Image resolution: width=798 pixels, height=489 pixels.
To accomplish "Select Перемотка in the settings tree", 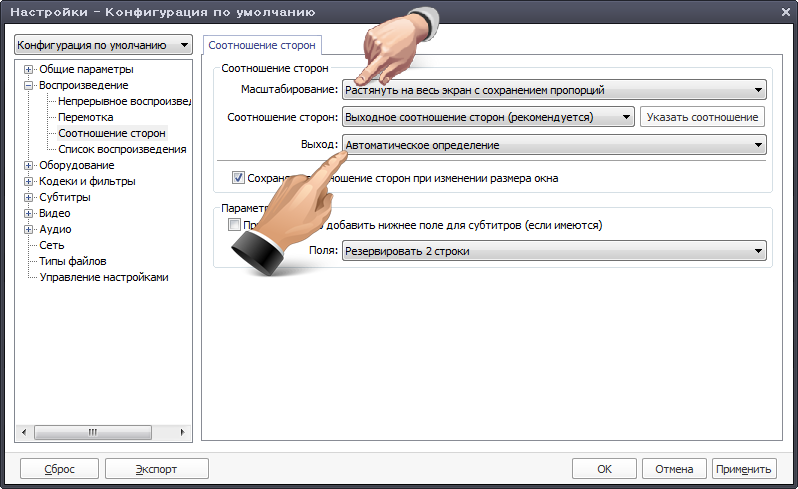I will click(x=86, y=117).
